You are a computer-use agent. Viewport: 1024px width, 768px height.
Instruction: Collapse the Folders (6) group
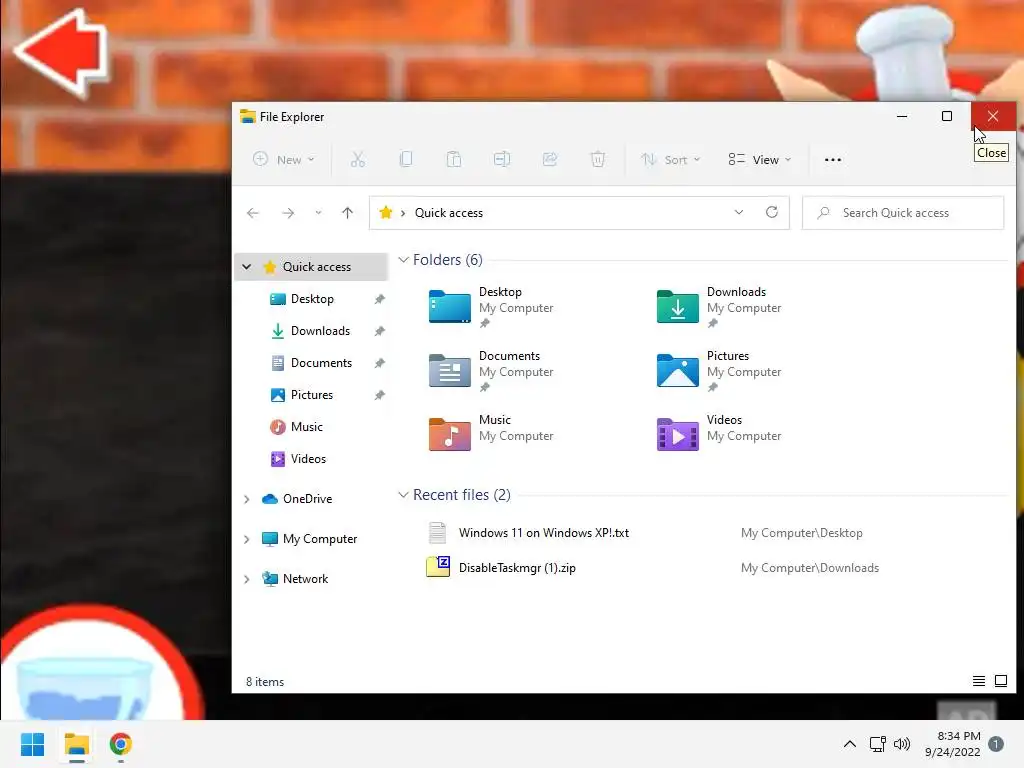(x=404, y=260)
